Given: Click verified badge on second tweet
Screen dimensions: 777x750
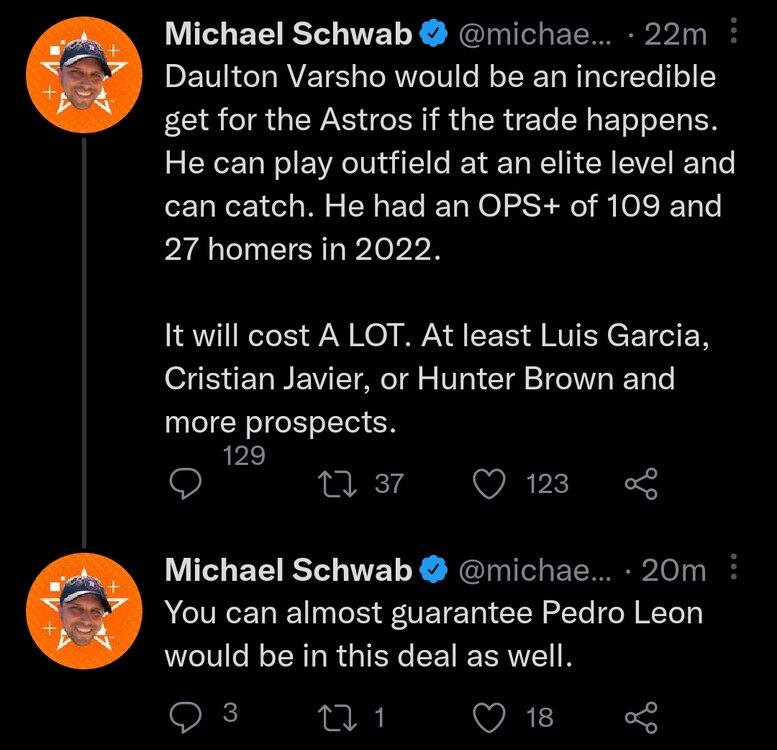Looking at the screenshot, I should 432,570.
